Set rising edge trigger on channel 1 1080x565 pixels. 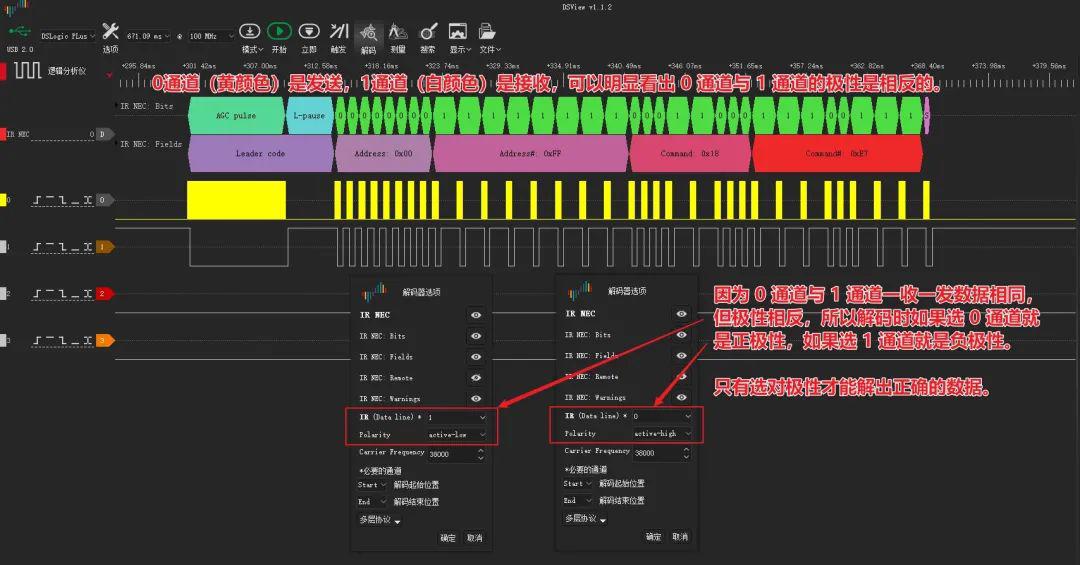tap(38, 247)
